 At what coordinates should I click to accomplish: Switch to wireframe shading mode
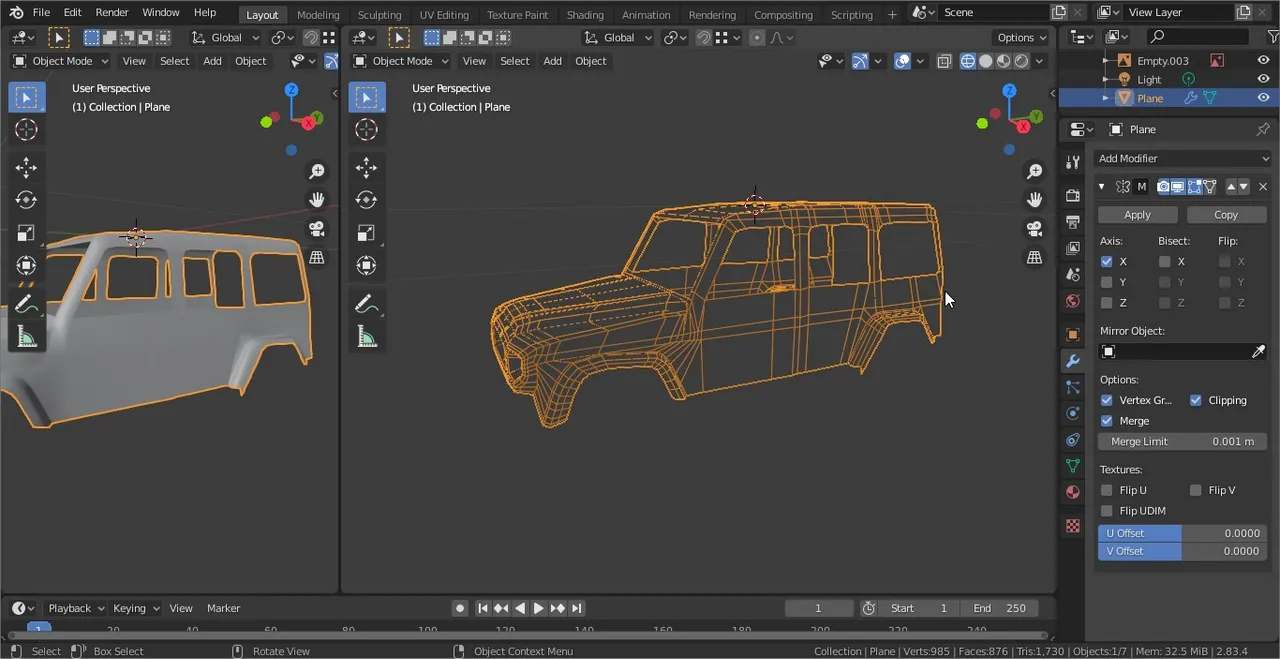(967, 61)
